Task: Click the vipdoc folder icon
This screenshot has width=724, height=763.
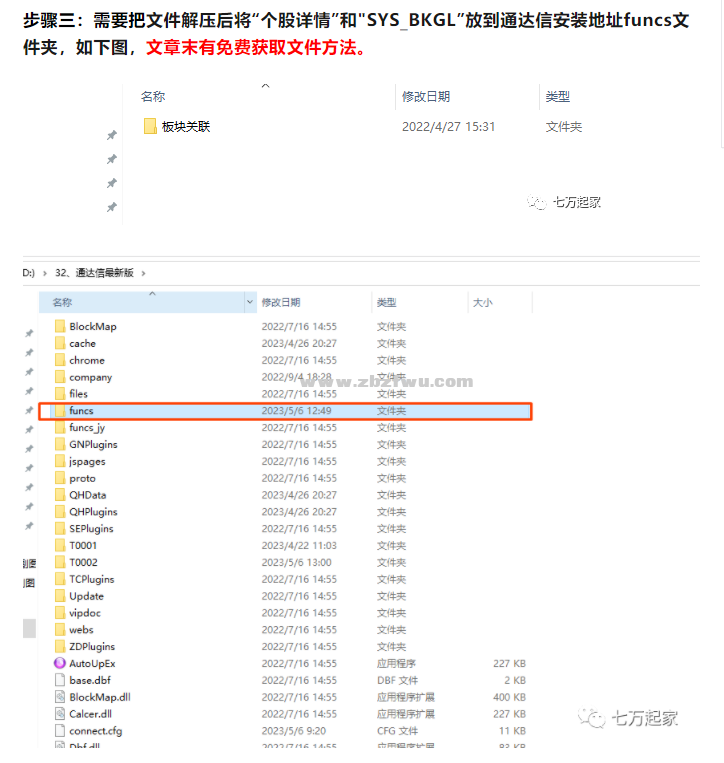Action: 60,613
